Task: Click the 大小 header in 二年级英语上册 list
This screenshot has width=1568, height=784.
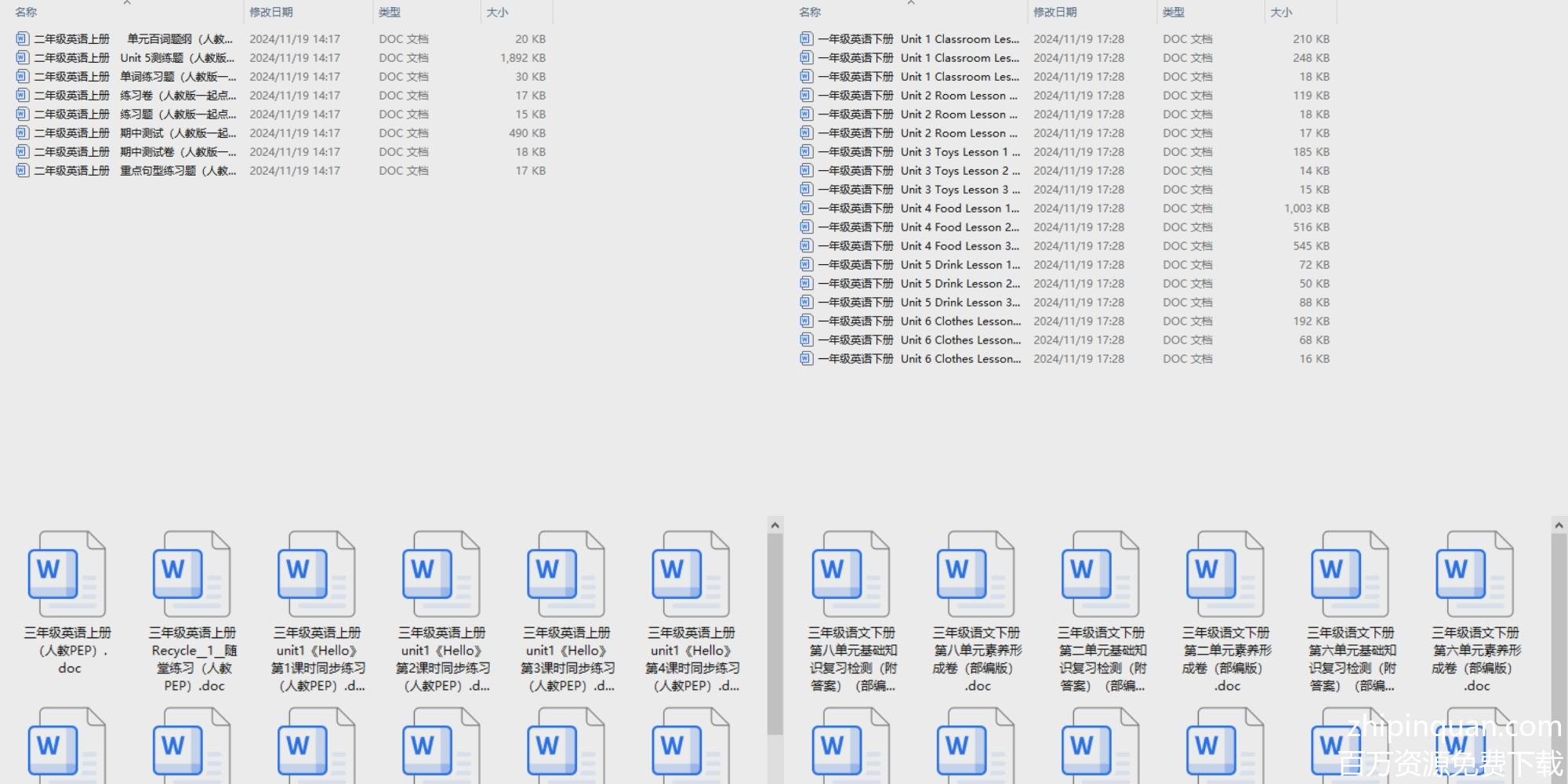Action: pyautogui.click(x=497, y=13)
